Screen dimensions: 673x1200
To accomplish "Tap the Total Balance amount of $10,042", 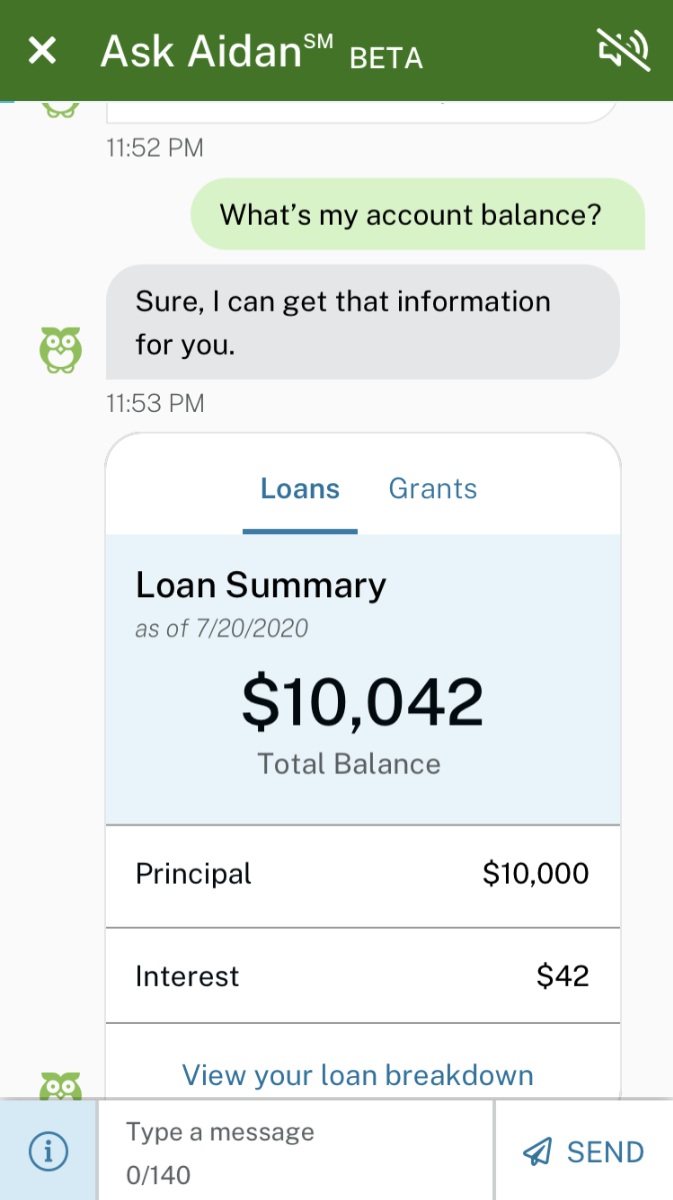I will (x=362, y=701).
